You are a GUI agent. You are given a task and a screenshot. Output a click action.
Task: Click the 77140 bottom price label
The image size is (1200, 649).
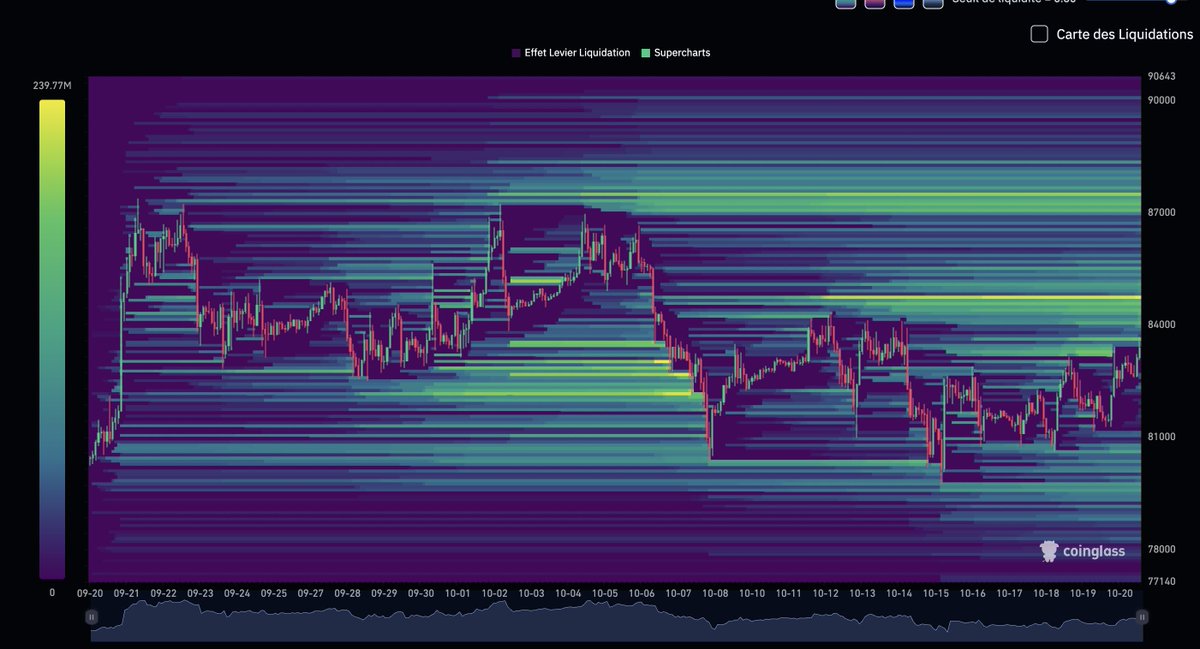1161,581
